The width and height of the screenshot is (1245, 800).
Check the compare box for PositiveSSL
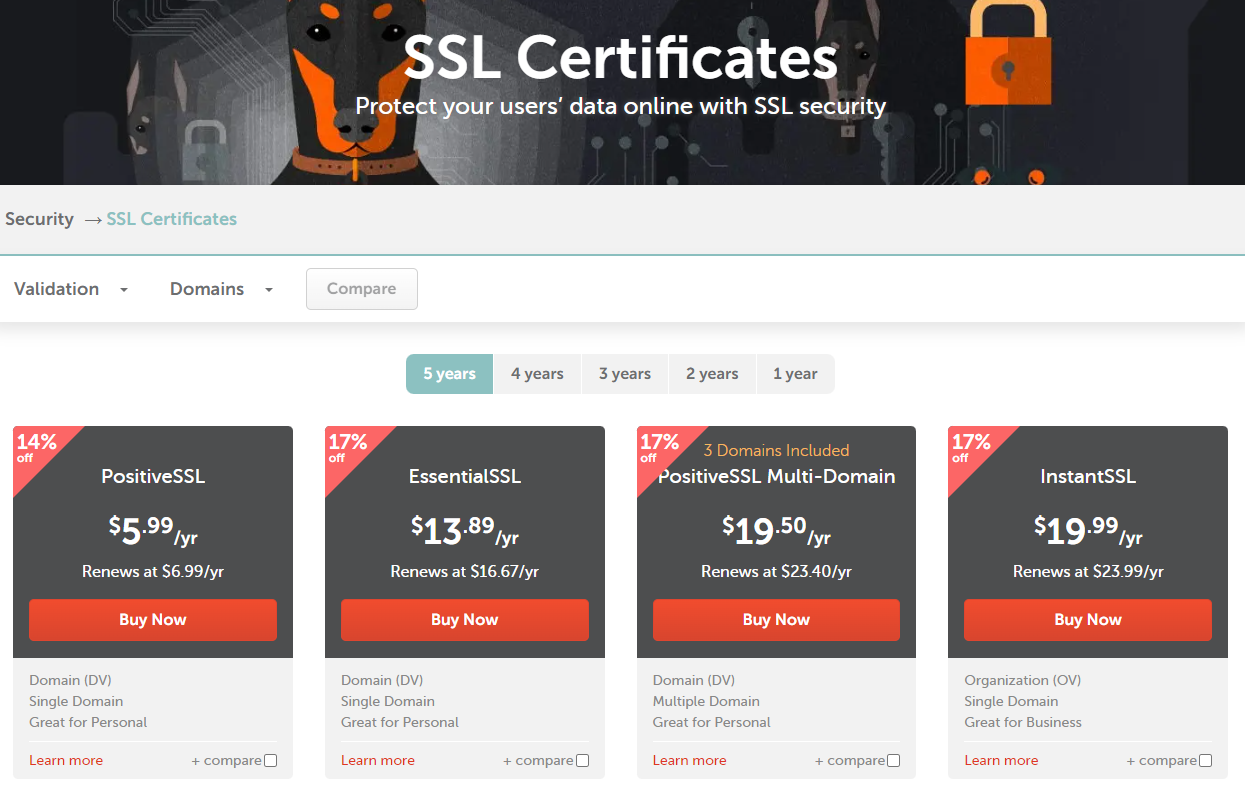(269, 760)
